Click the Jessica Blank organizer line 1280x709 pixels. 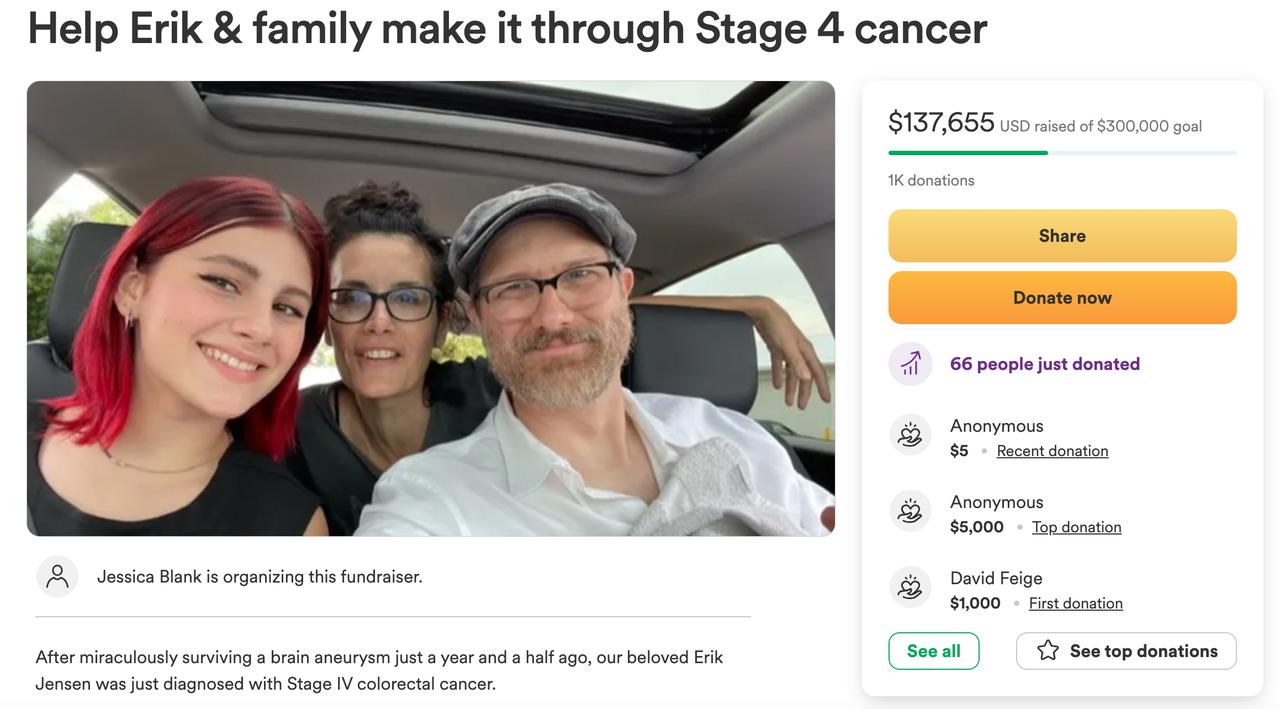(x=259, y=577)
